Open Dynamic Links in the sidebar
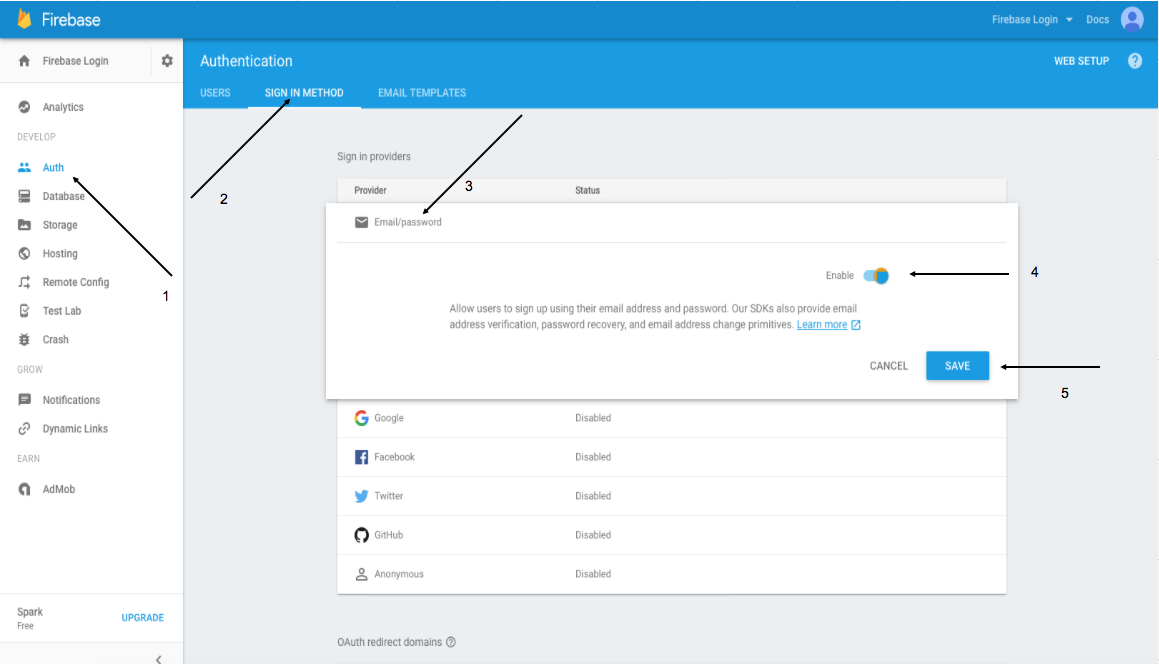The width and height of the screenshot is (1159, 664). click(x=75, y=429)
